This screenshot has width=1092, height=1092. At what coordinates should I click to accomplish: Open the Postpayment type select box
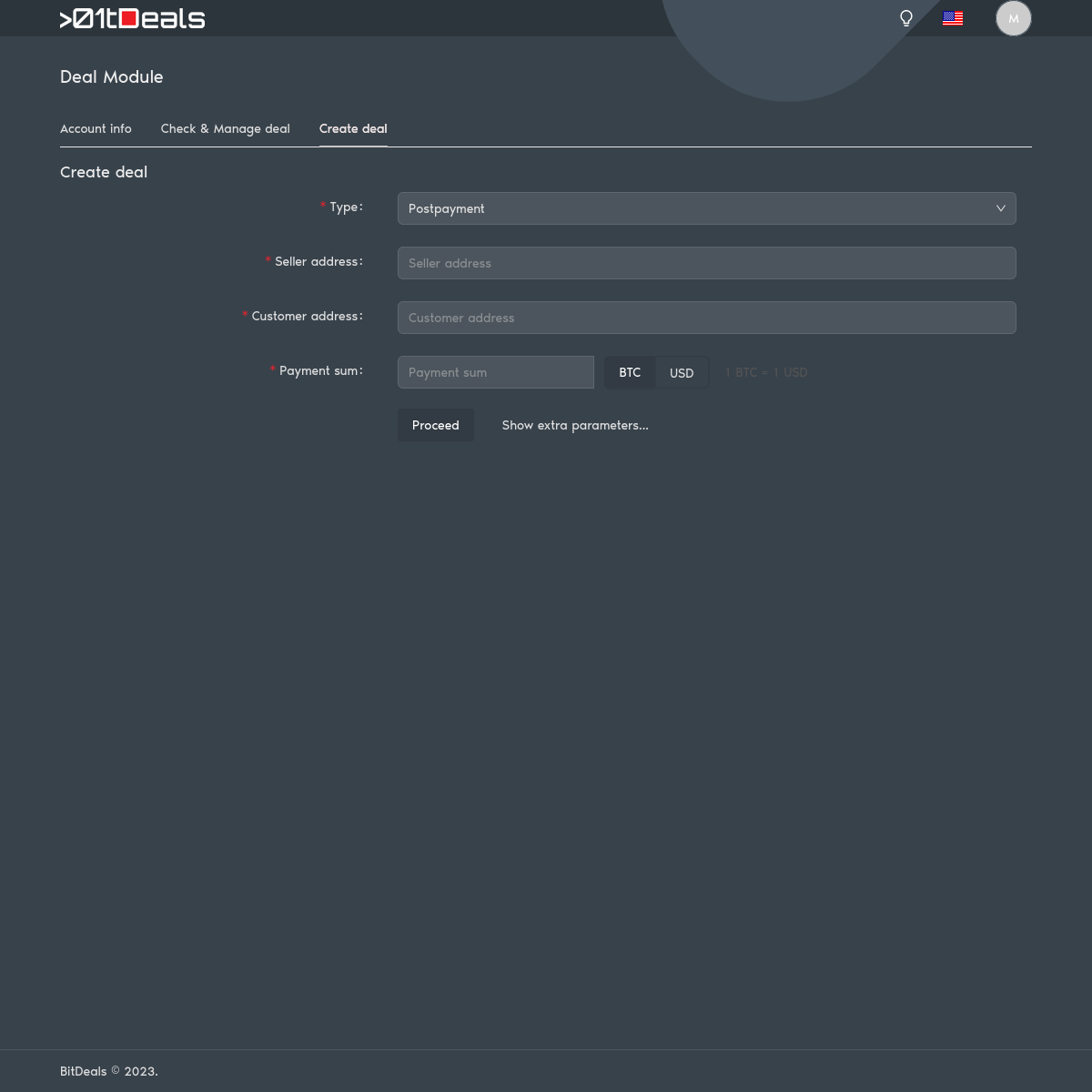[x=692, y=208]
